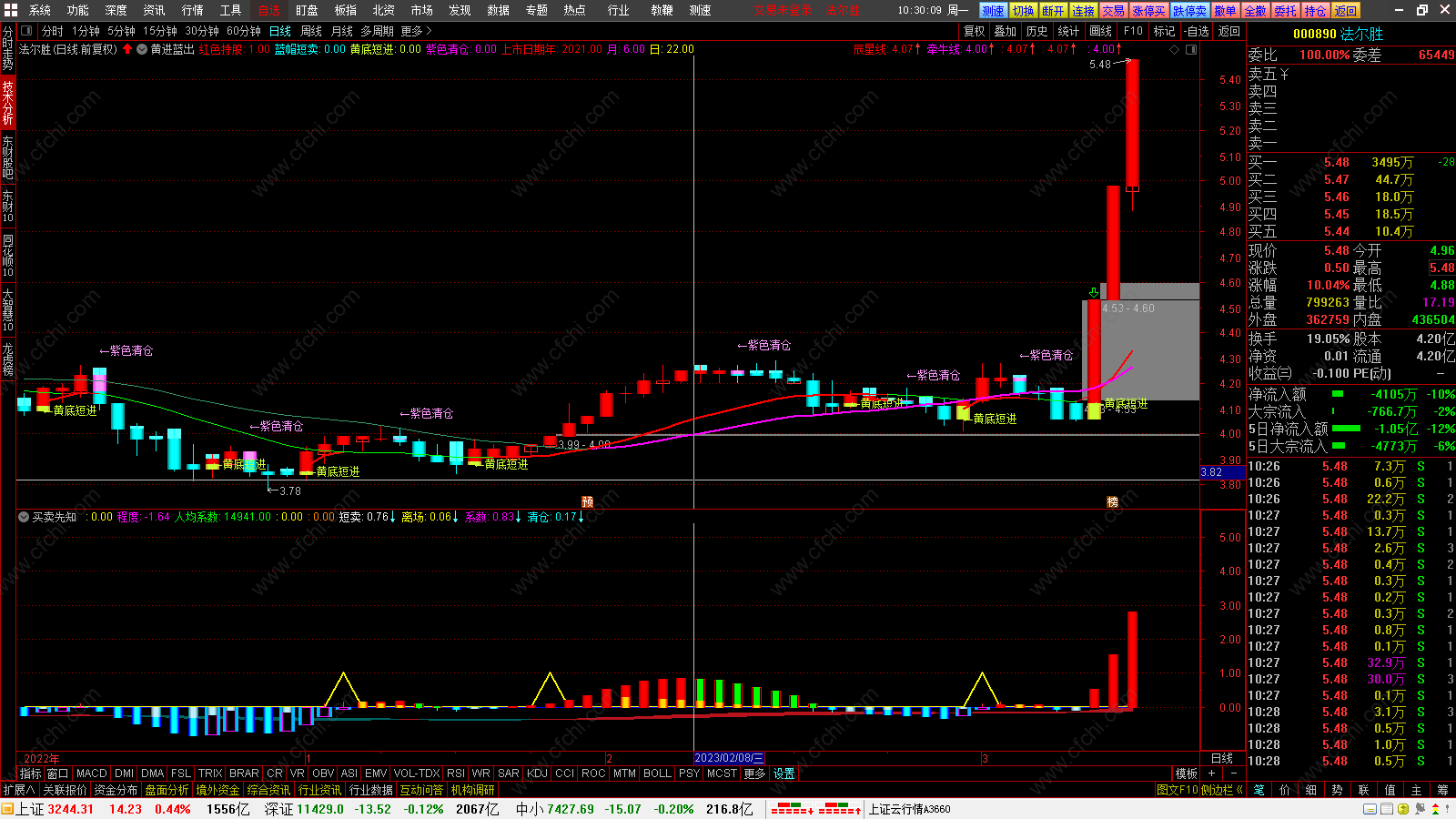Image resolution: width=1456 pixels, height=819 pixels.
Task: Click the panel layout icon beside 分时
Action: [26, 31]
